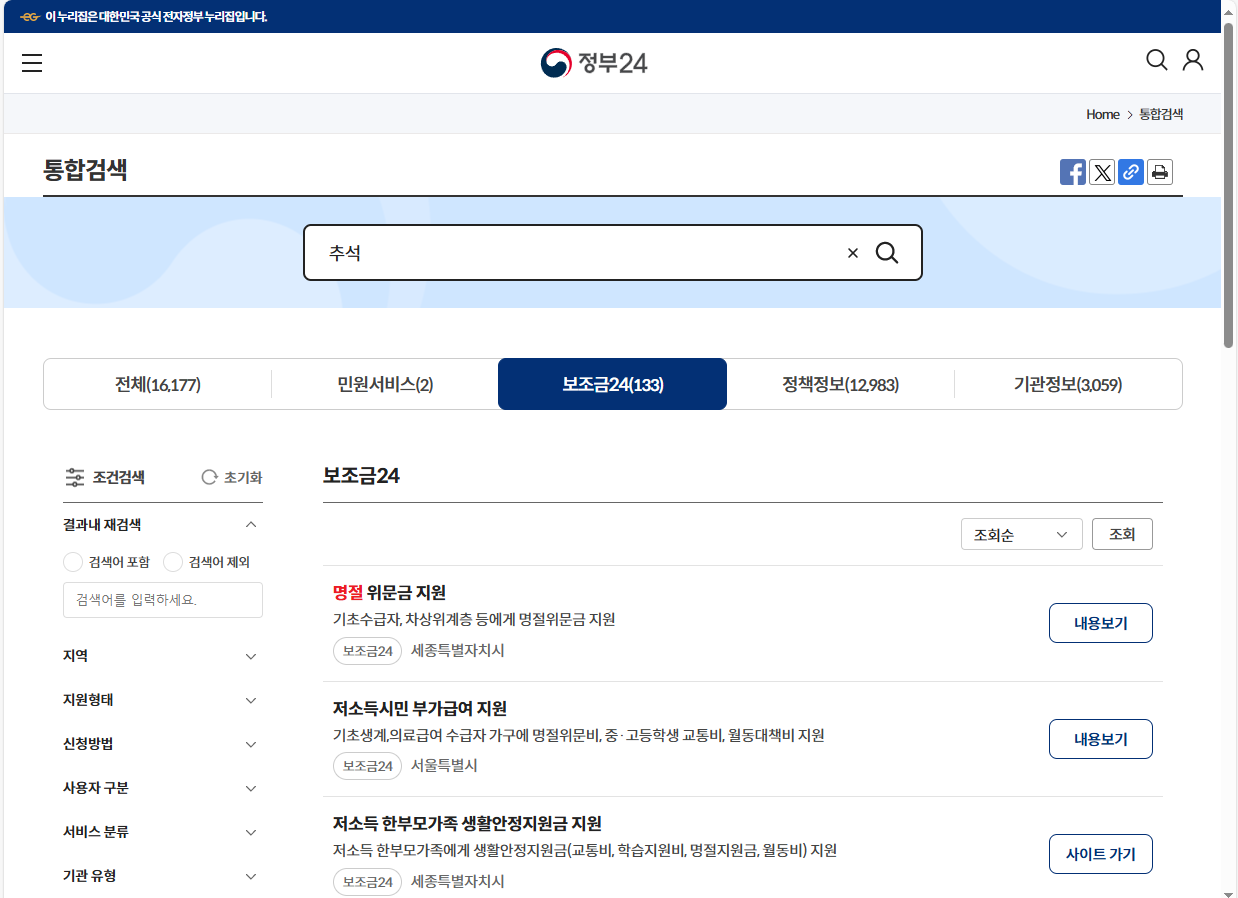Share this page to X

[1102, 171]
